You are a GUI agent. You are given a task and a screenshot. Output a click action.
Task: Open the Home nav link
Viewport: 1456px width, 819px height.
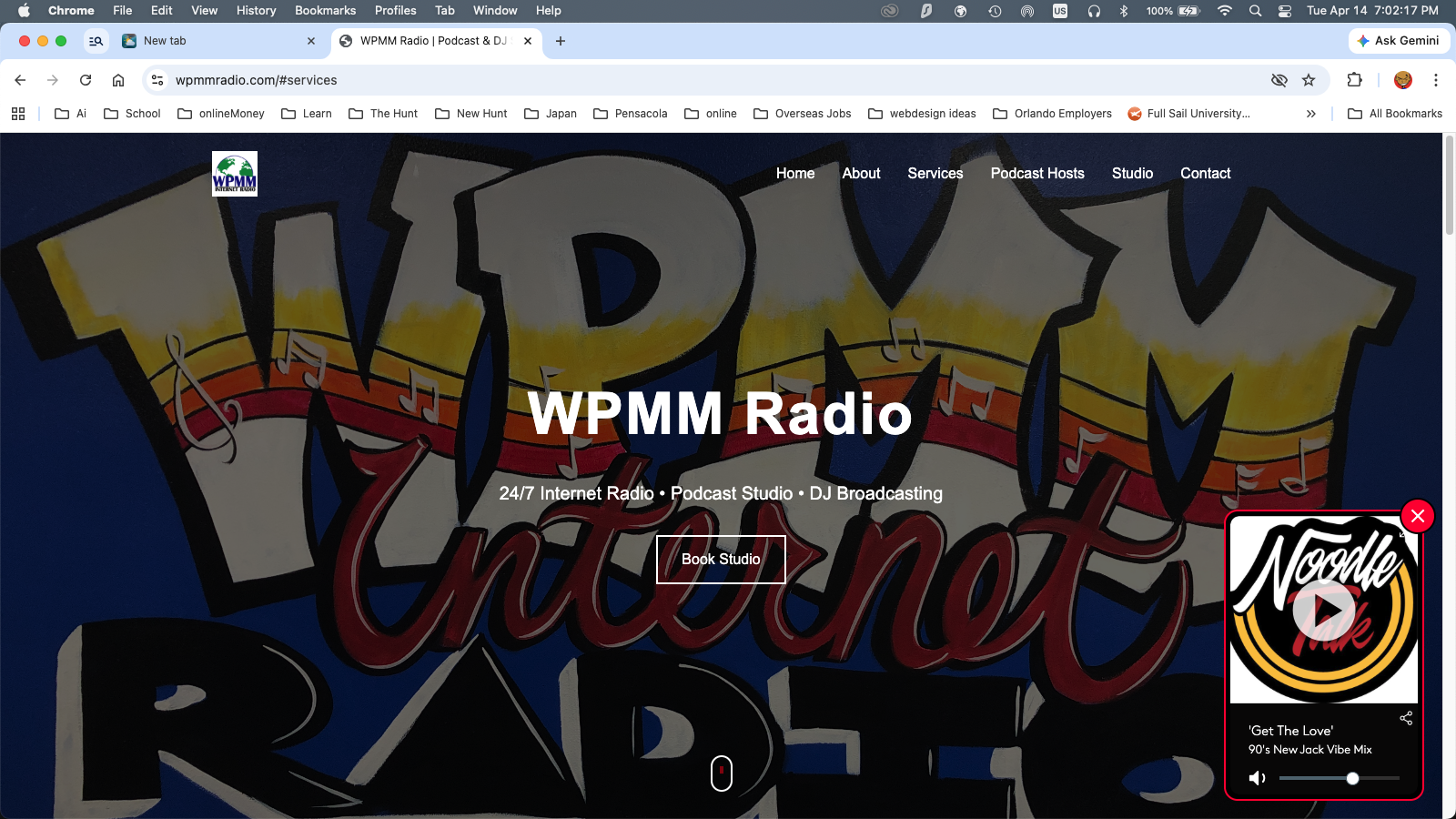click(795, 174)
